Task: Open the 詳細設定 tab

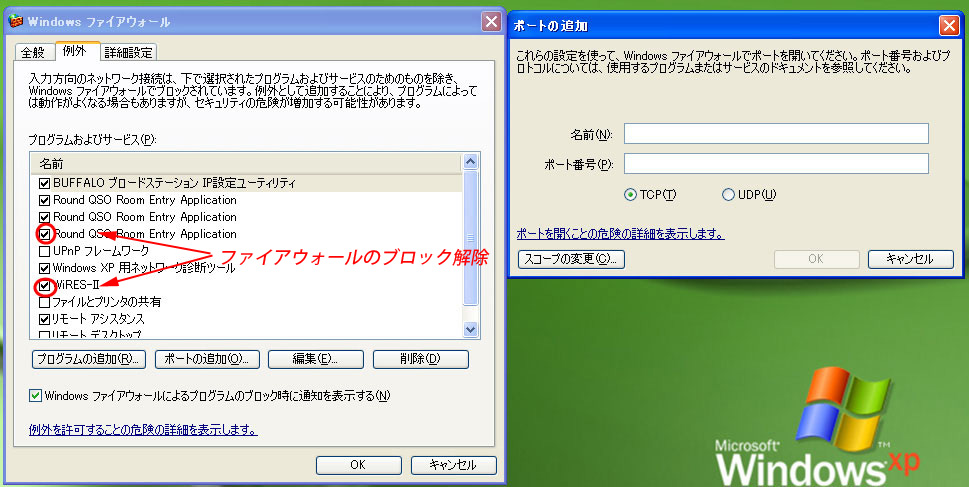Action: tap(129, 52)
